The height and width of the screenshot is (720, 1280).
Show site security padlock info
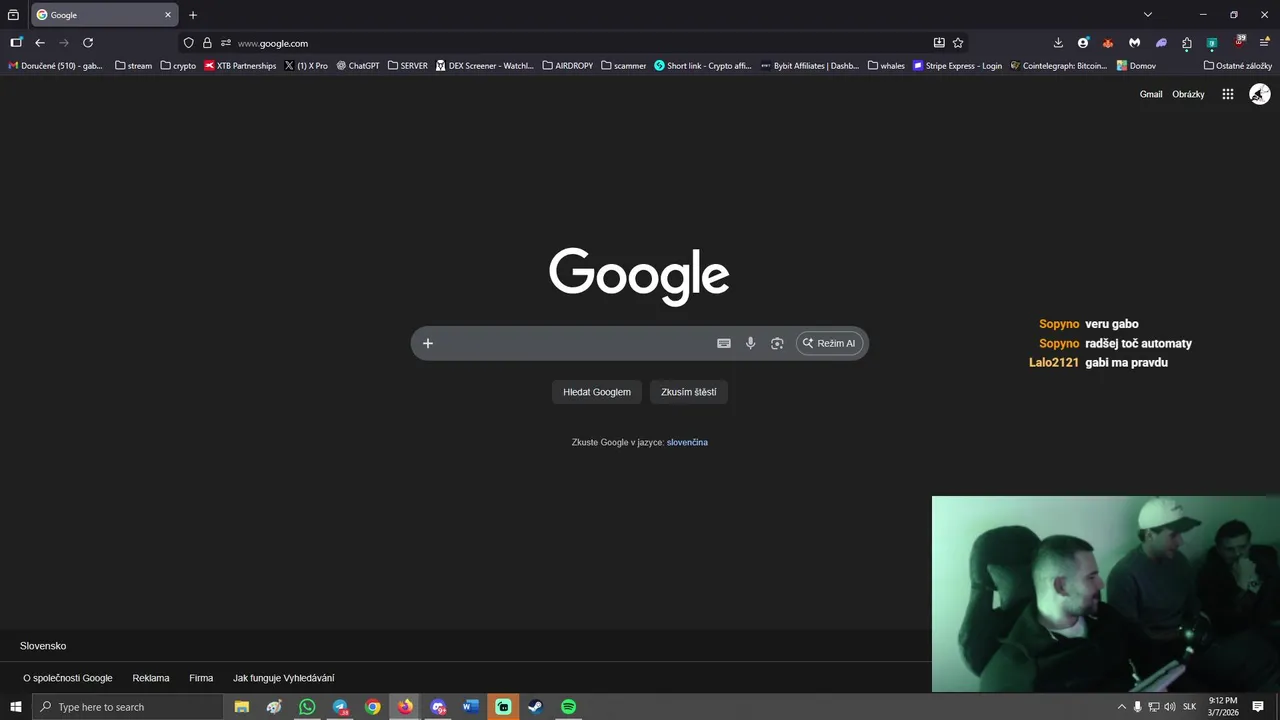tap(207, 43)
